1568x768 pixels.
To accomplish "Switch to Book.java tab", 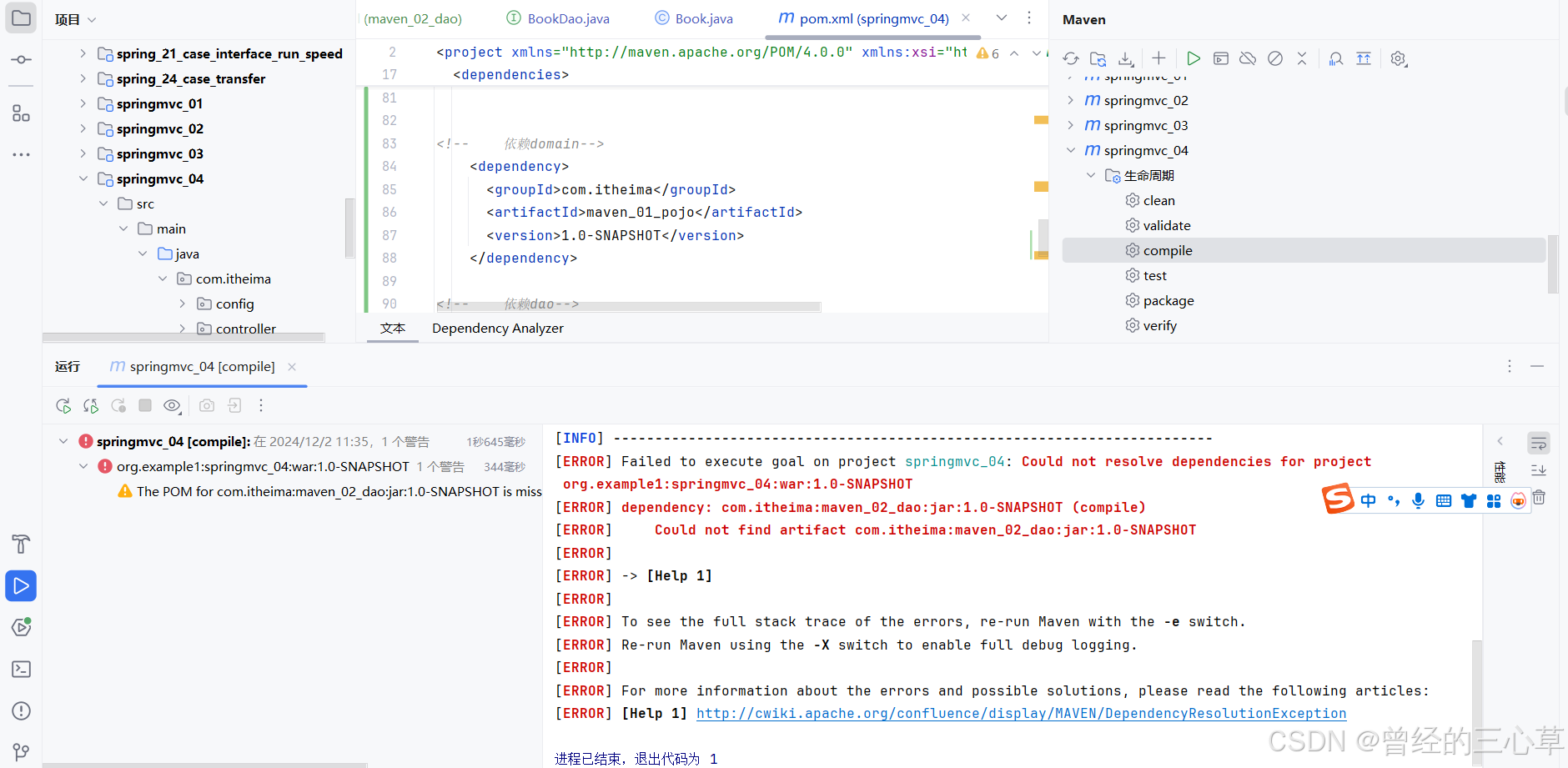I will click(694, 18).
